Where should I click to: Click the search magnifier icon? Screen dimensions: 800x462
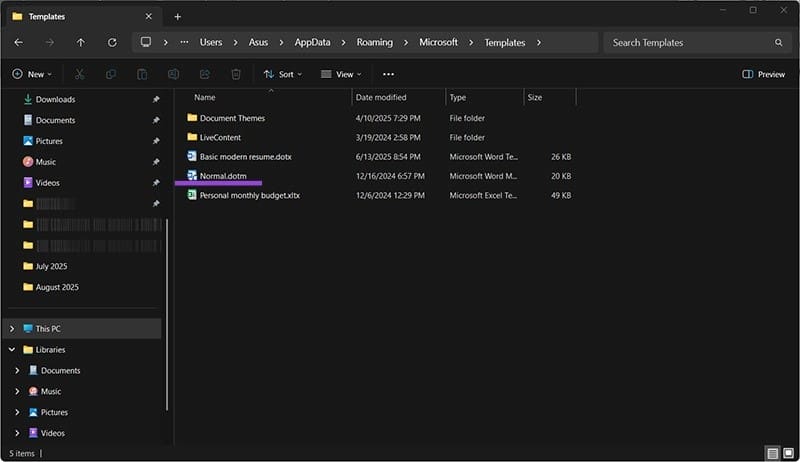(x=778, y=42)
